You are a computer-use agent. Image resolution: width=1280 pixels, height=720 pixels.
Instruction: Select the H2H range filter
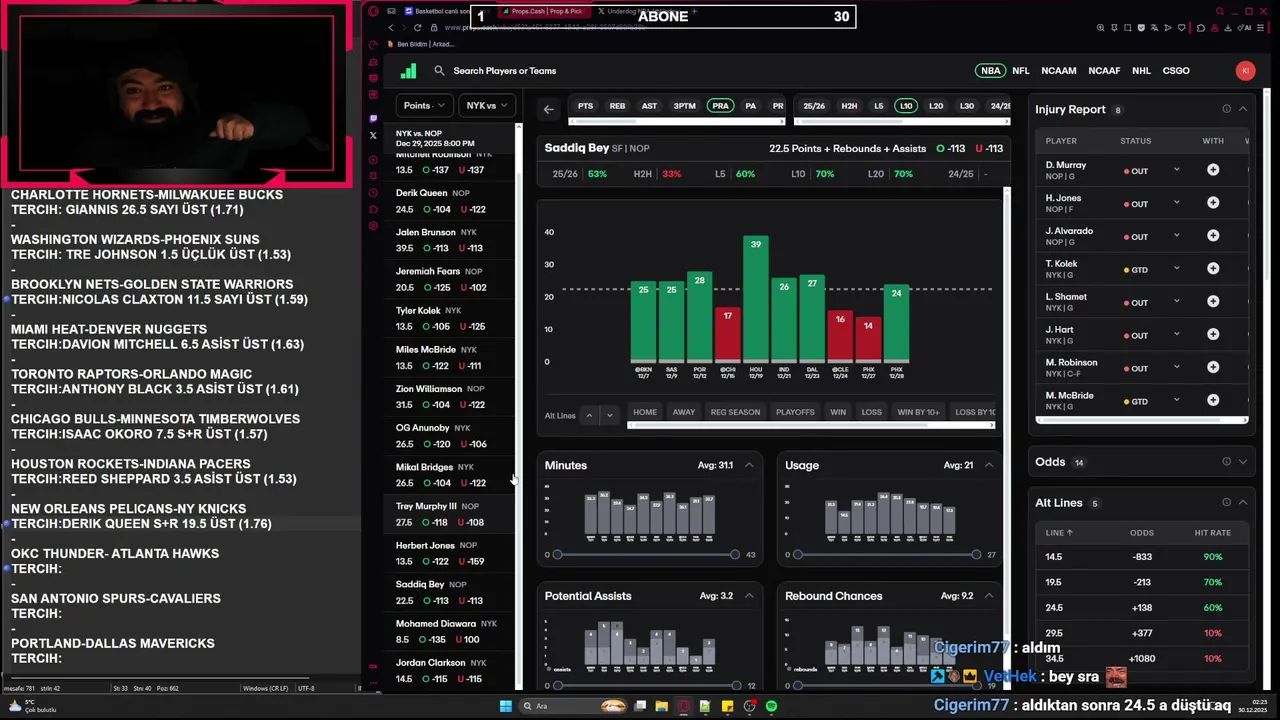point(849,106)
